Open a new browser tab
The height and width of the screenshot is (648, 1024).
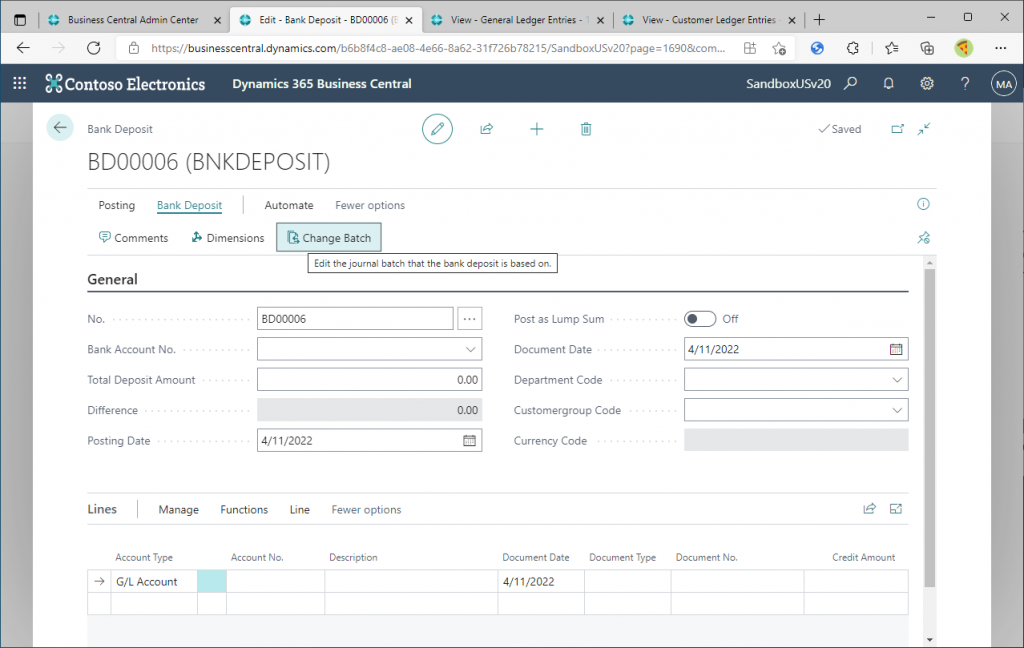pos(819,20)
